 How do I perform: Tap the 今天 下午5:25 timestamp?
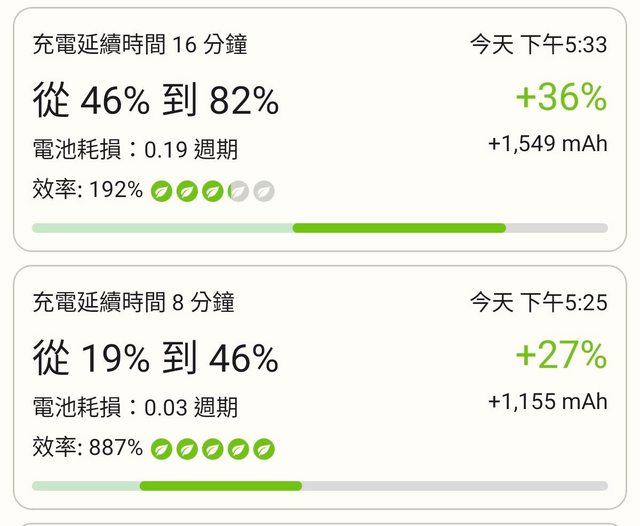pos(539,303)
